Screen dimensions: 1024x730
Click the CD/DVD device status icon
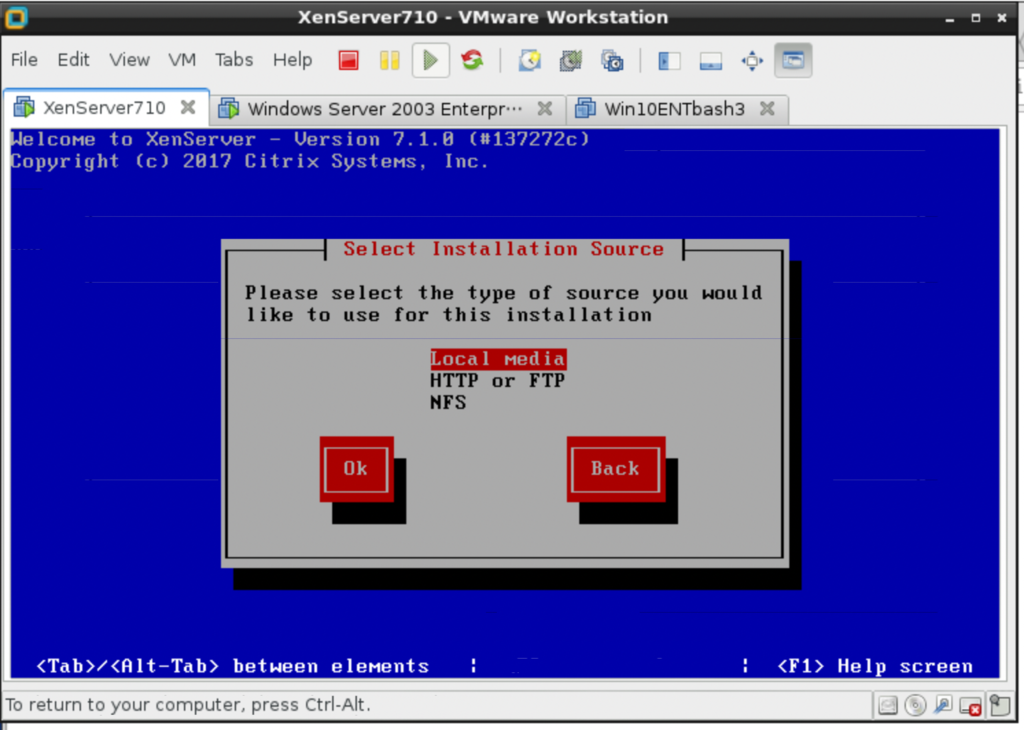tap(915, 705)
